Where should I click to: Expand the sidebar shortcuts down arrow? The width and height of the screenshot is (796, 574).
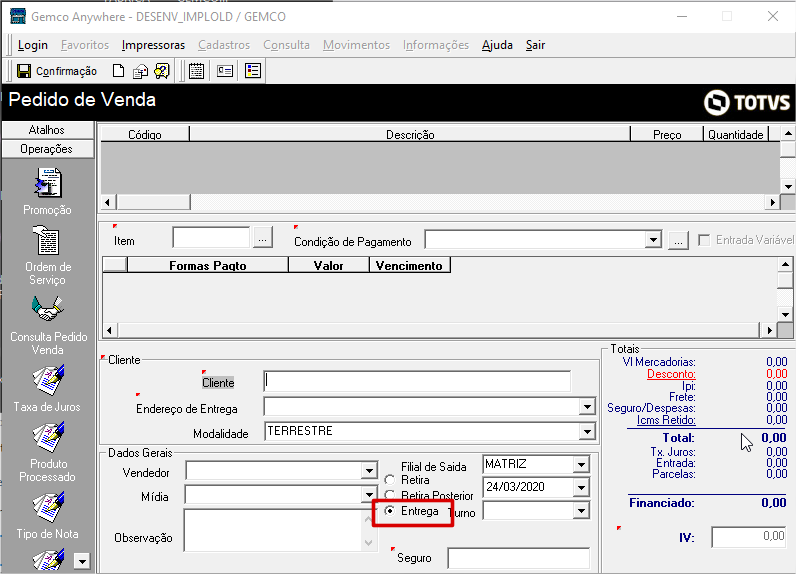coord(82,561)
